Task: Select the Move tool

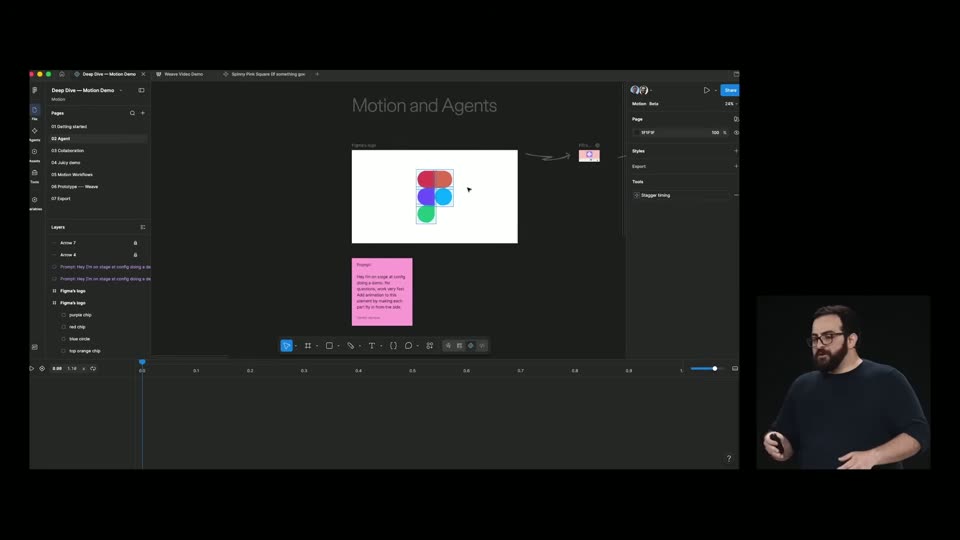Action: point(286,346)
